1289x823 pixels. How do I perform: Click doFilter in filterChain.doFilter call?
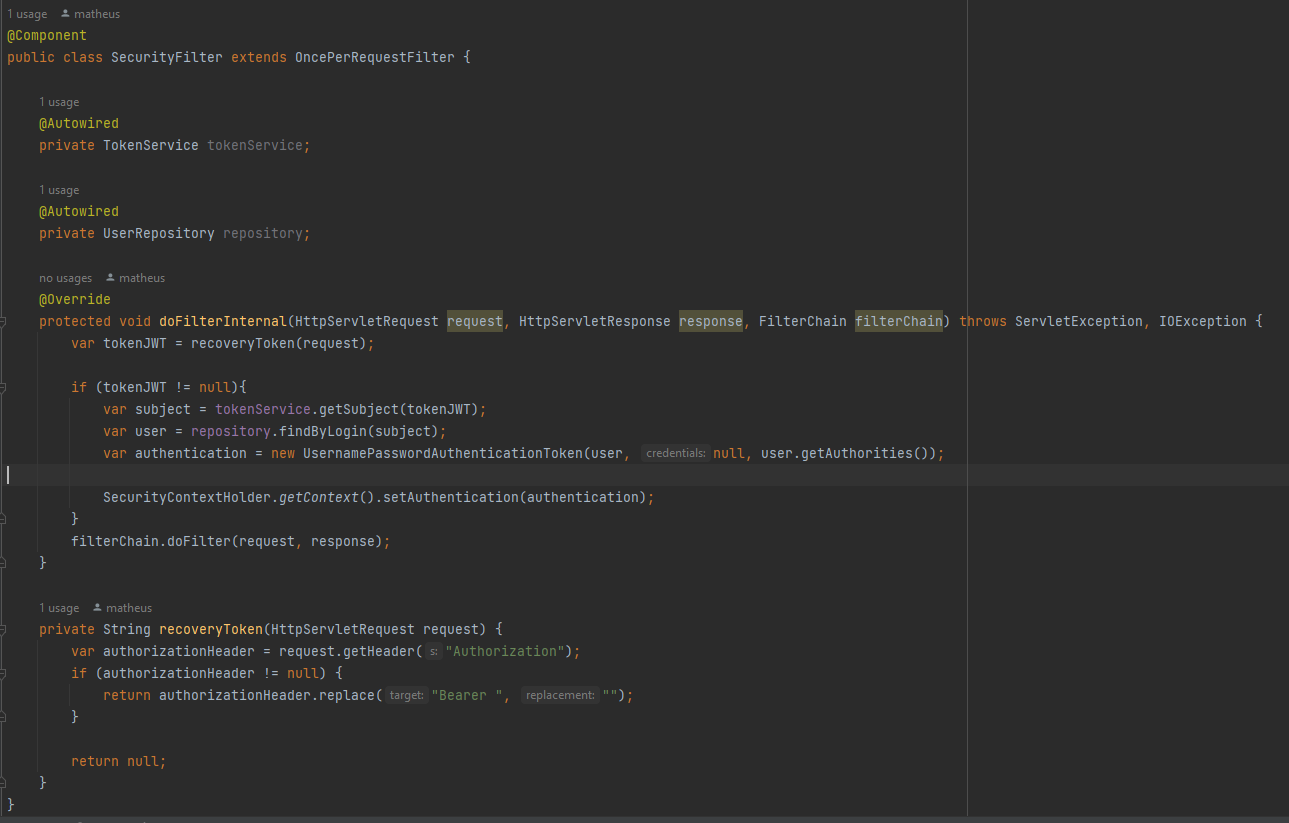tap(199, 542)
